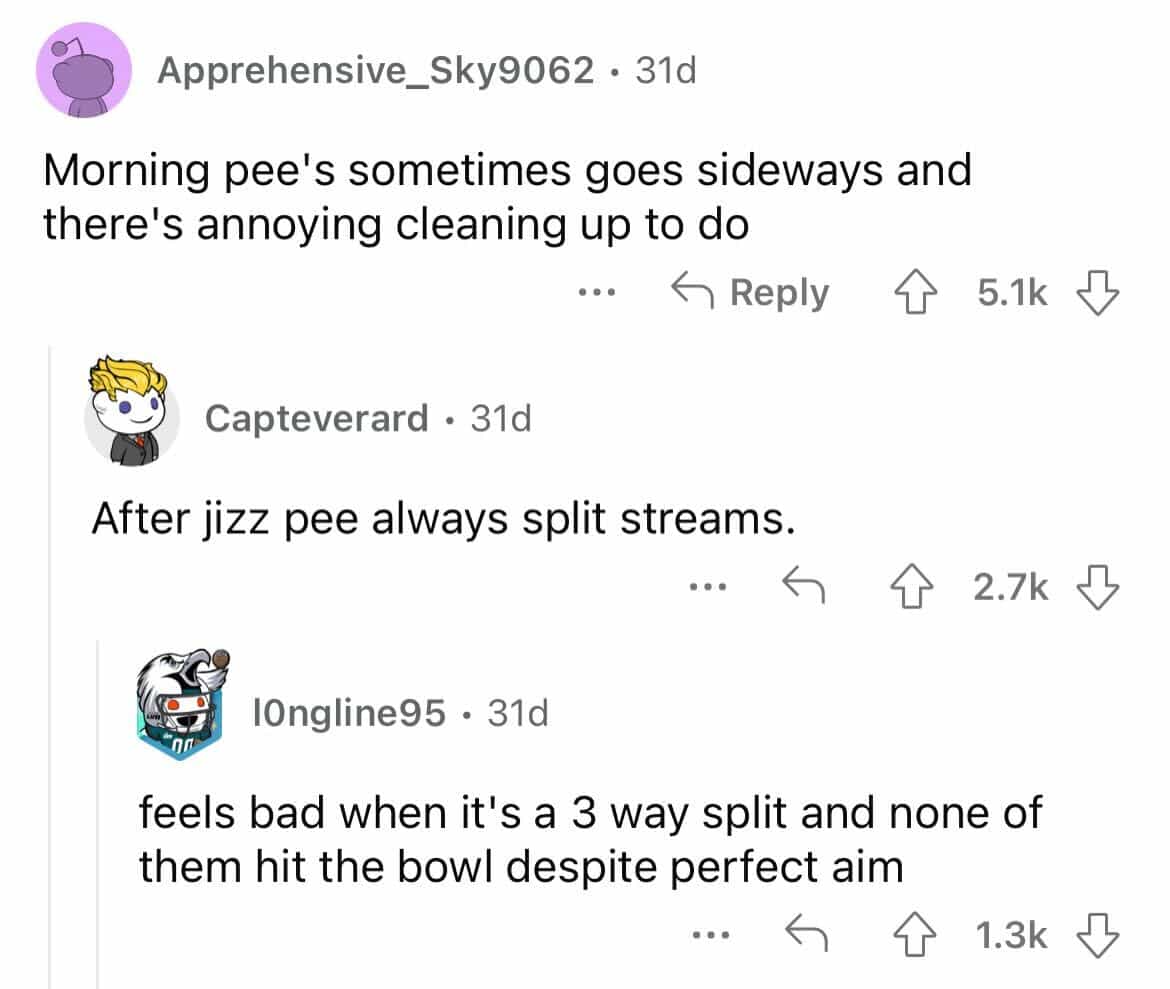Open Apprehensive_Sky9062's user profile
Screen dimensions: 1170x989
click(x=375, y=70)
